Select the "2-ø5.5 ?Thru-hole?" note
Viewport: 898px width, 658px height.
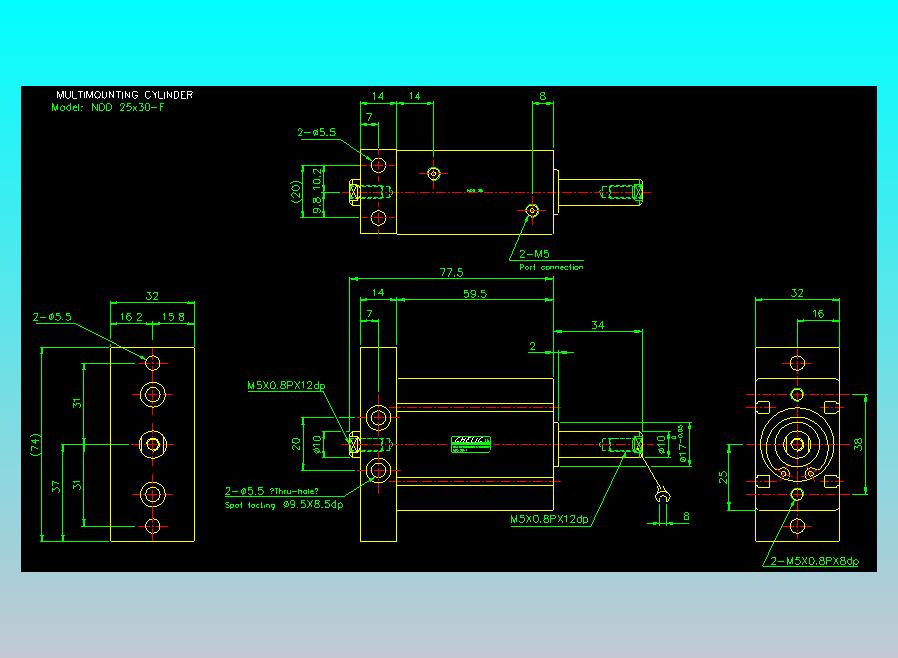pos(271,491)
